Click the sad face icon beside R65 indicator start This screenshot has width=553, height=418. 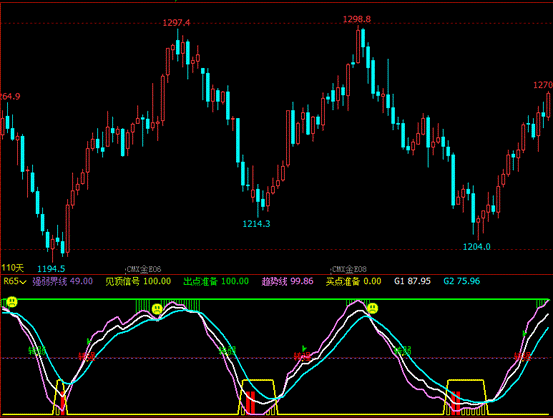(x=12, y=302)
